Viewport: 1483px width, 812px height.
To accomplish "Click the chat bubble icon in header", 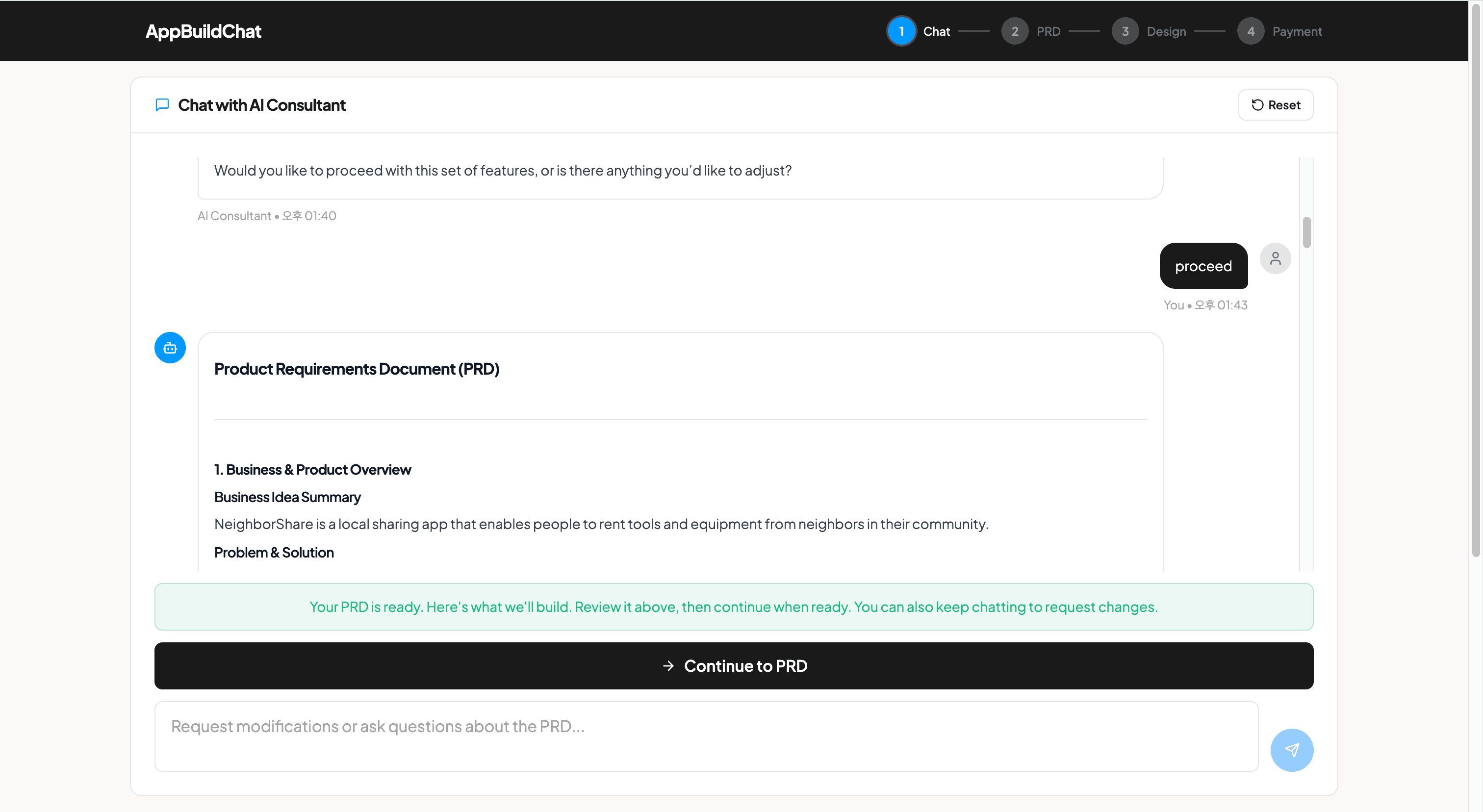I will [162, 105].
